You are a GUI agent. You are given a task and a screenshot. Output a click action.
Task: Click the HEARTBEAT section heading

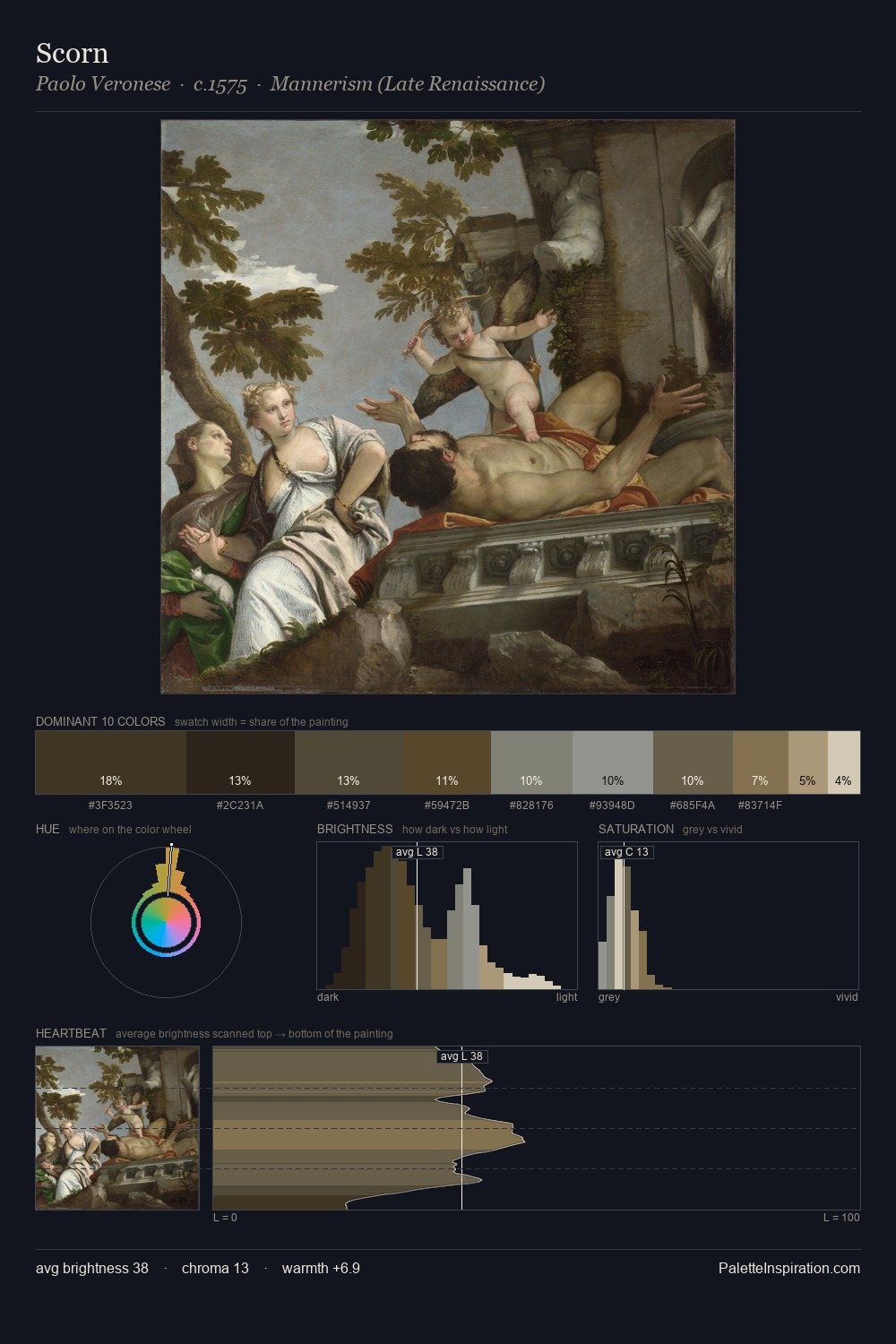[x=71, y=1033]
